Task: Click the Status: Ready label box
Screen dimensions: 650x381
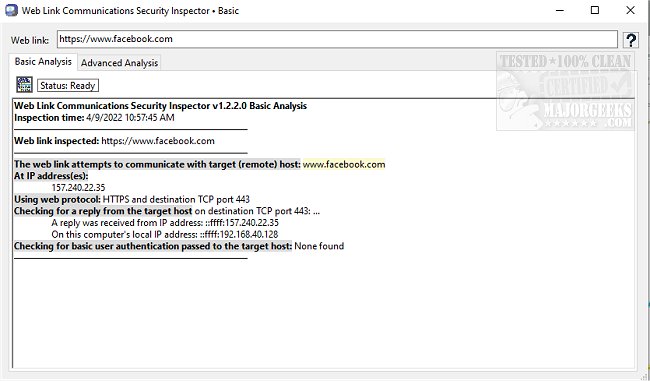Action: (x=68, y=85)
